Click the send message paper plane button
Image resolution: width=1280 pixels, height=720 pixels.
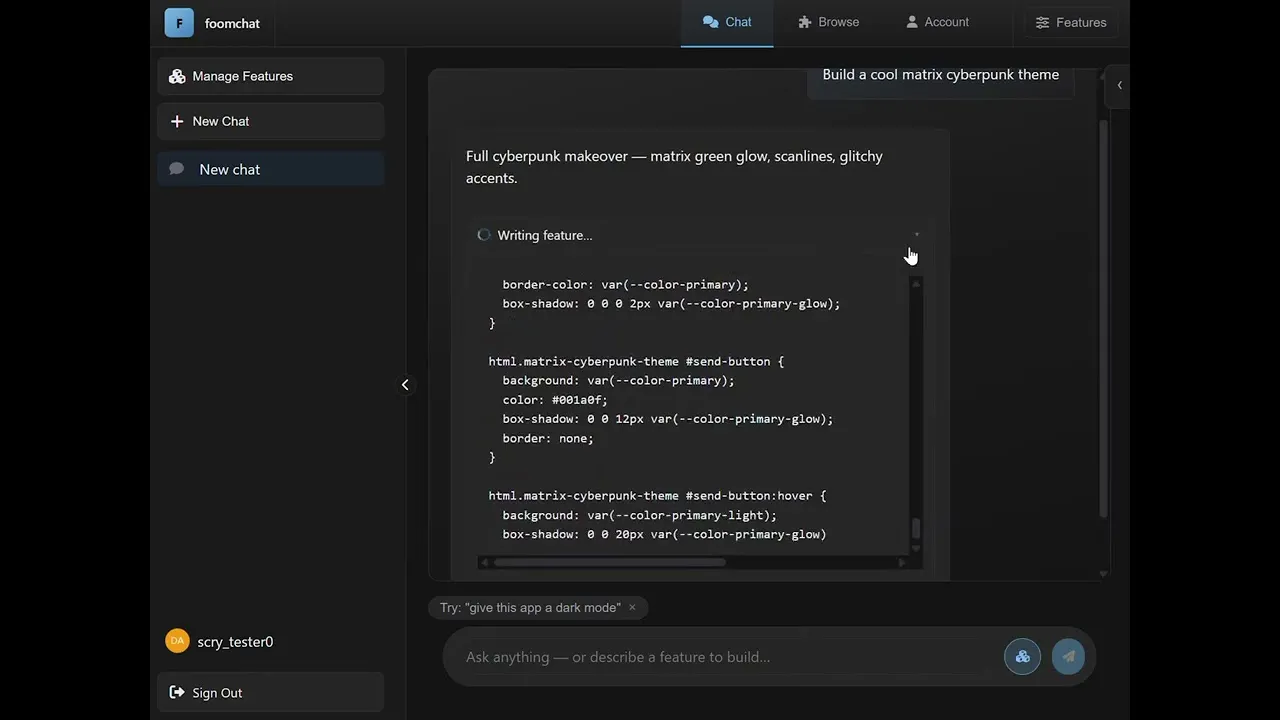[1068, 657]
